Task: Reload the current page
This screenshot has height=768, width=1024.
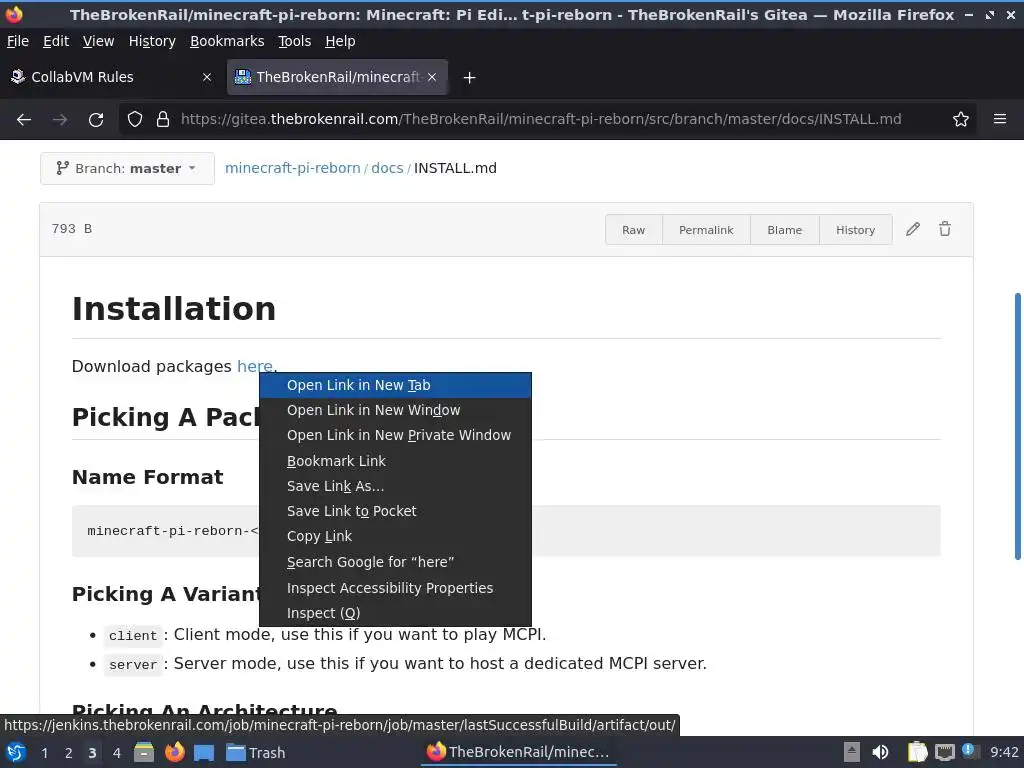Action: coord(96,120)
